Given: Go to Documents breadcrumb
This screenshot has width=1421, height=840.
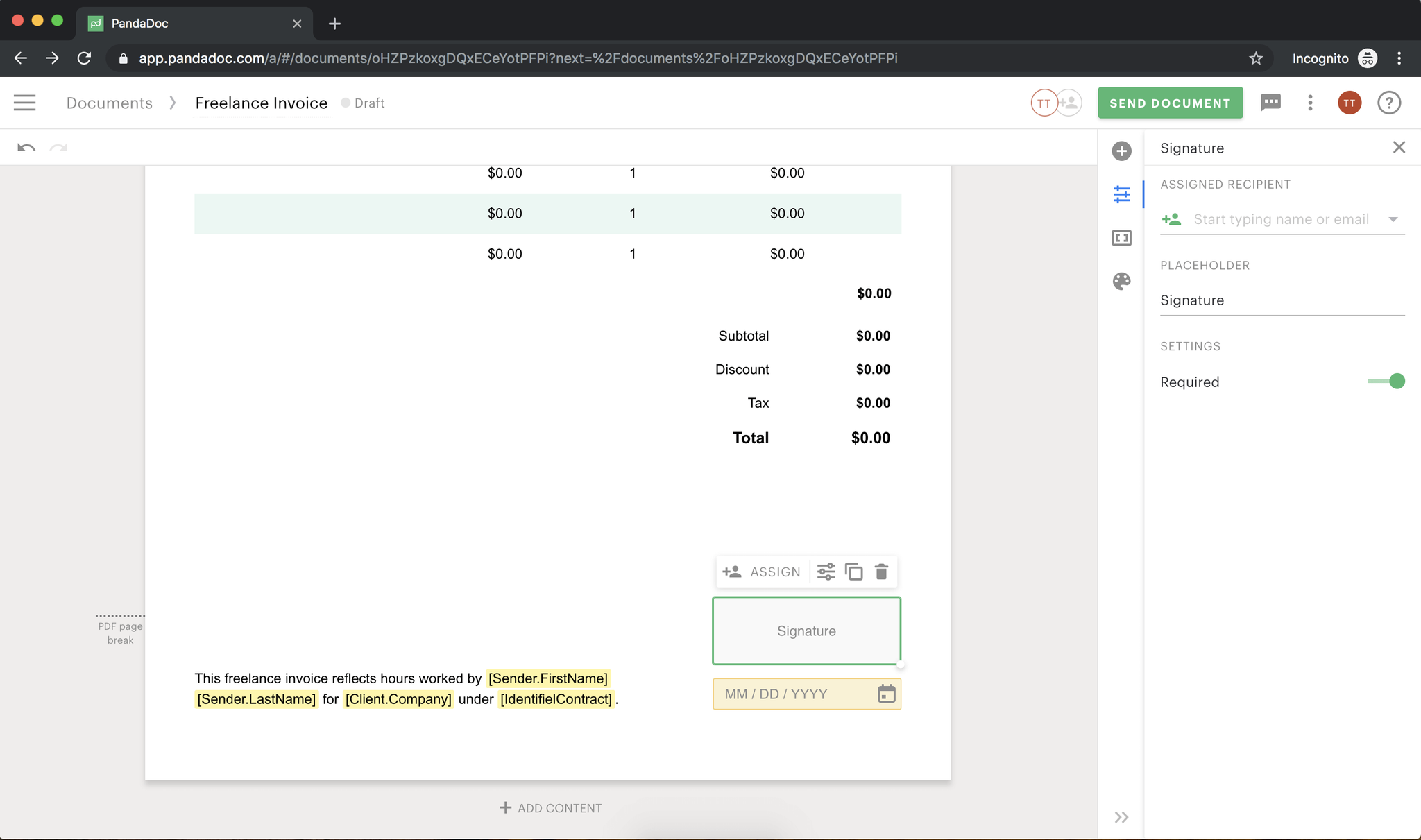Looking at the screenshot, I should tap(109, 103).
